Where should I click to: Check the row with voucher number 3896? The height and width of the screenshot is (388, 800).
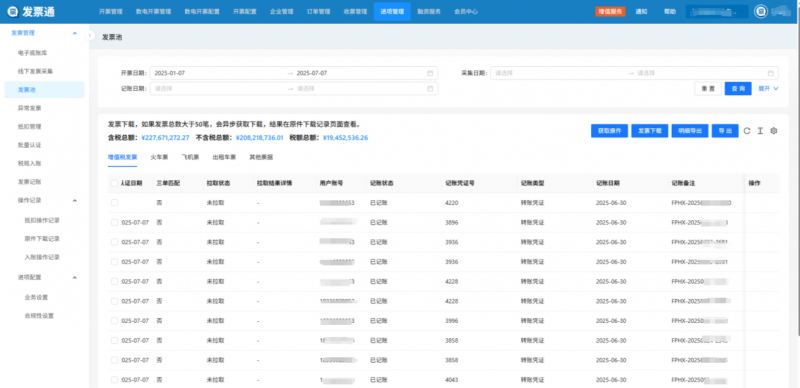(x=114, y=223)
